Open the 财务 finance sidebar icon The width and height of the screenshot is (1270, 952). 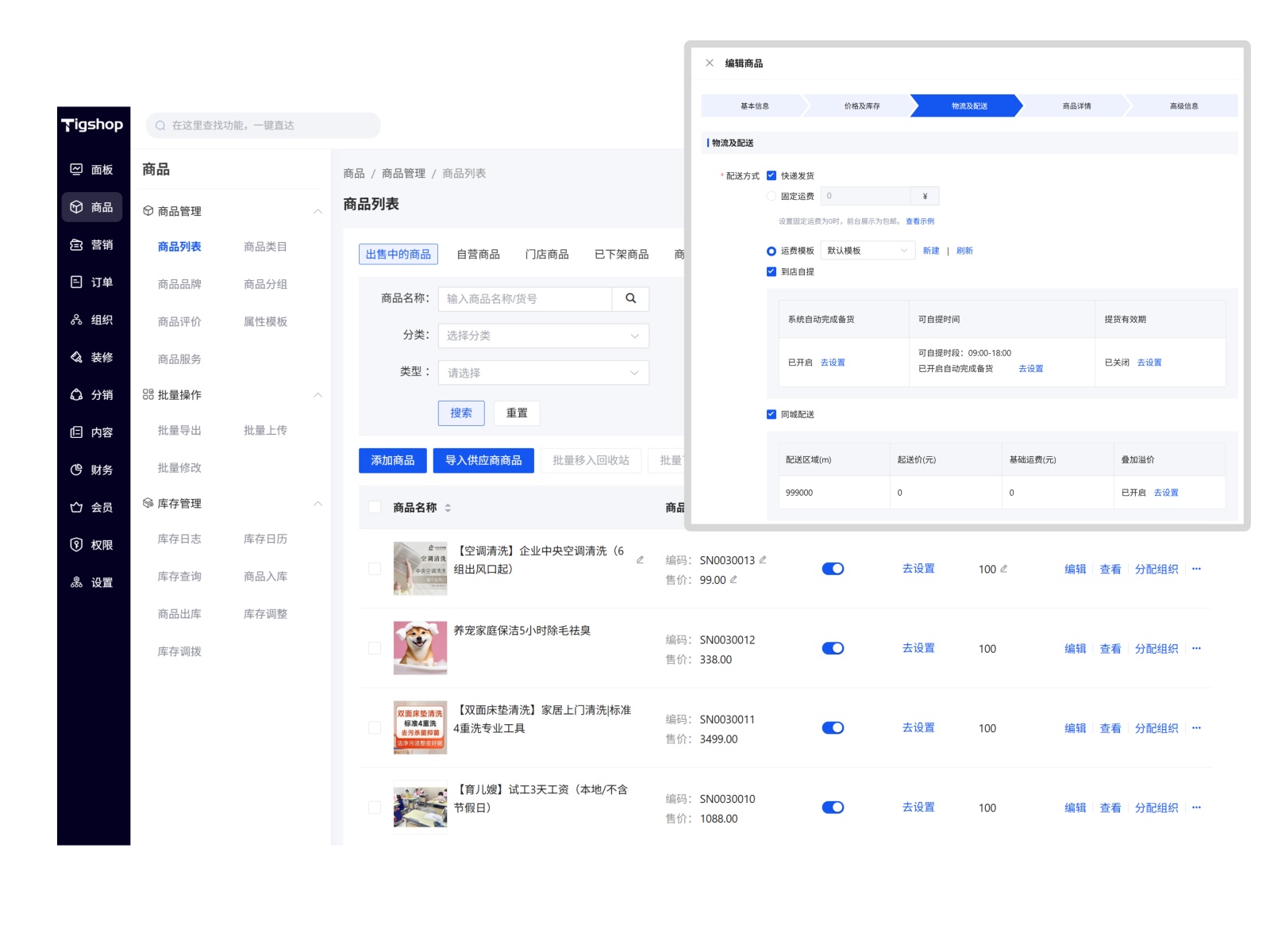tap(77, 470)
